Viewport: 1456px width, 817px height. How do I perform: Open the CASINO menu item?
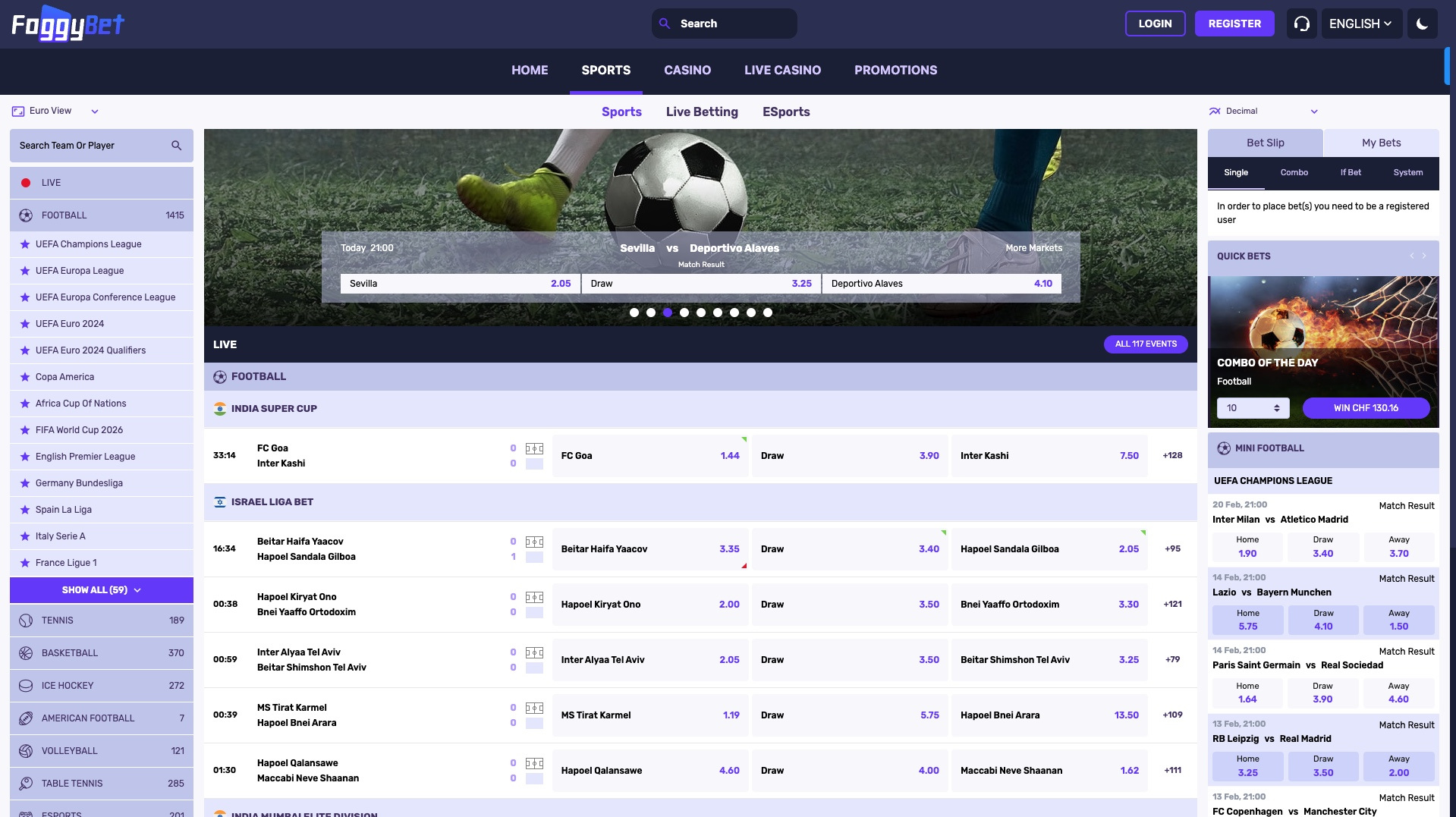tap(687, 70)
